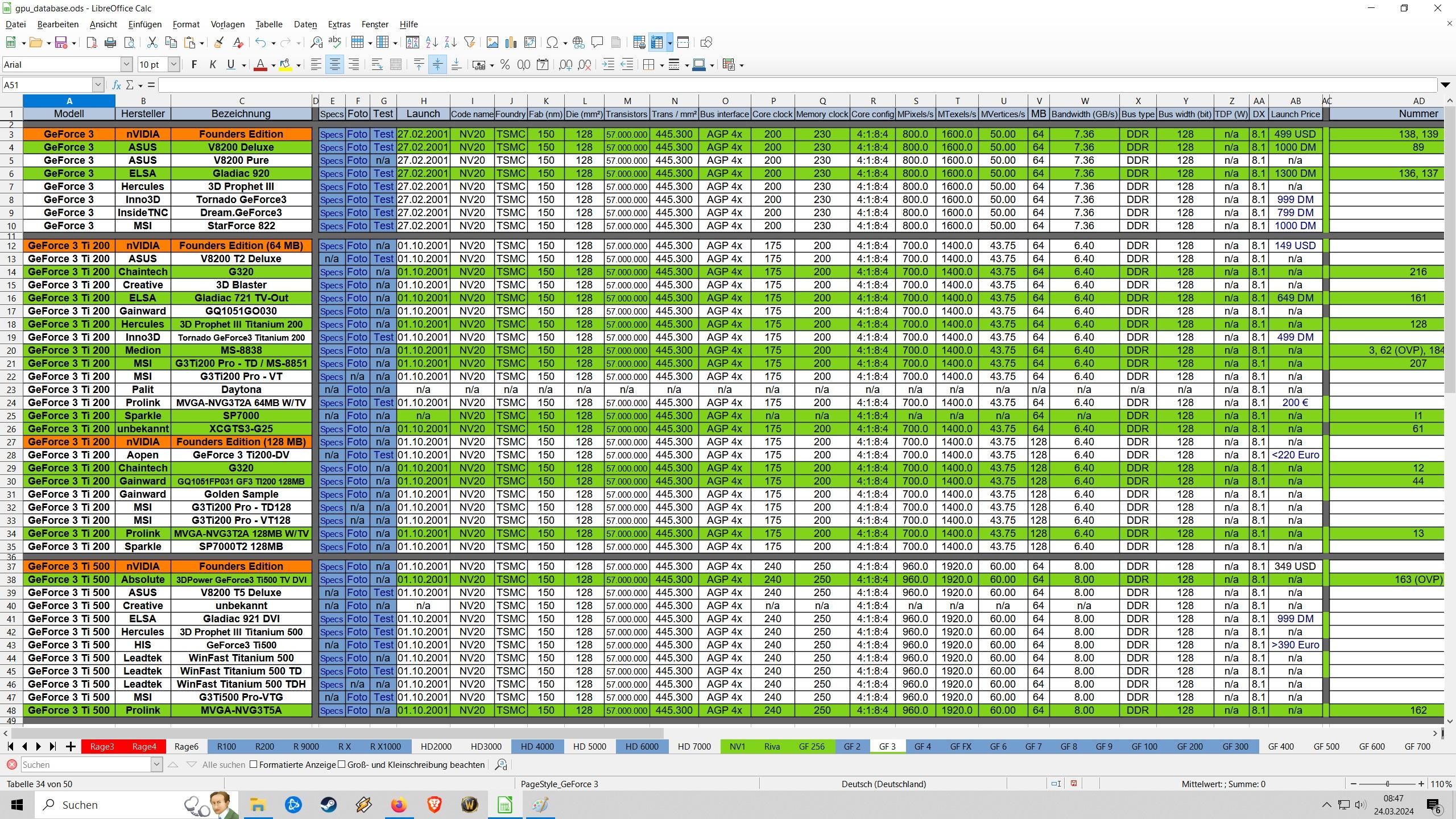Viewport: 1456px width, 819px height.
Task: Enable Formatierte Anzeige checkbox
Action: click(x=254, y=765)
